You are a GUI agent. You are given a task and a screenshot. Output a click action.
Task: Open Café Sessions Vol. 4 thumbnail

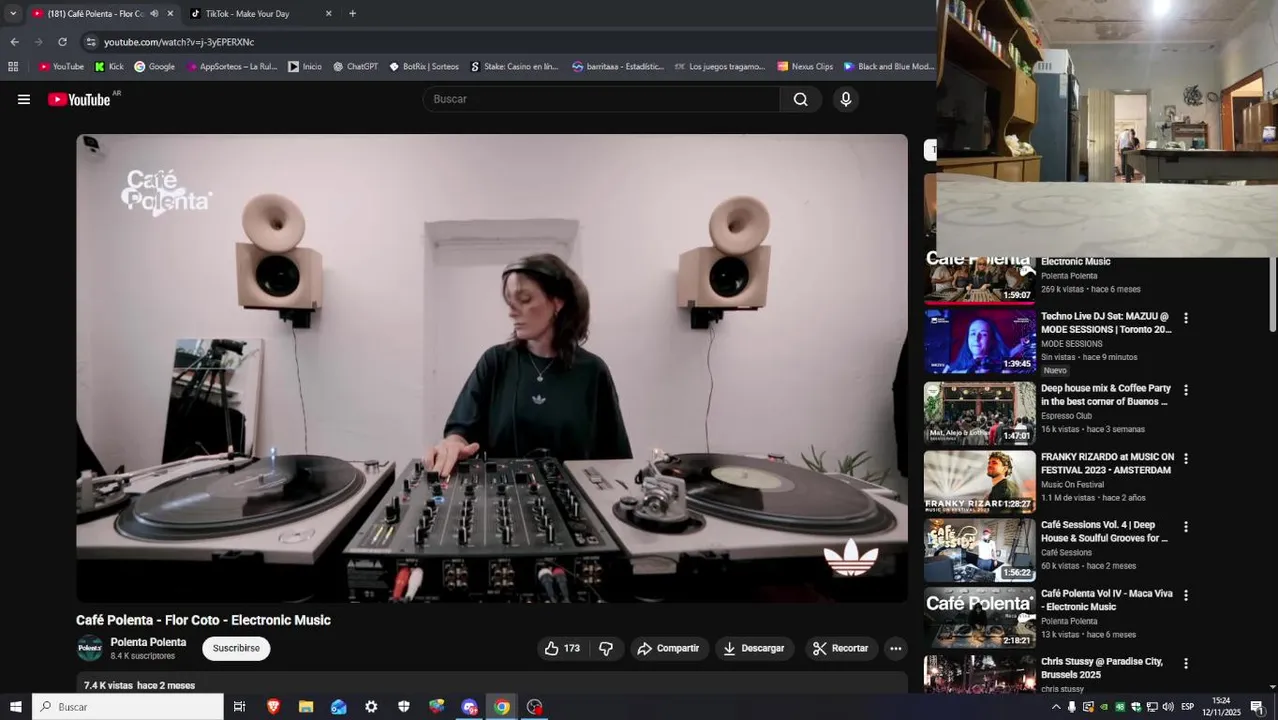point(980,550)
